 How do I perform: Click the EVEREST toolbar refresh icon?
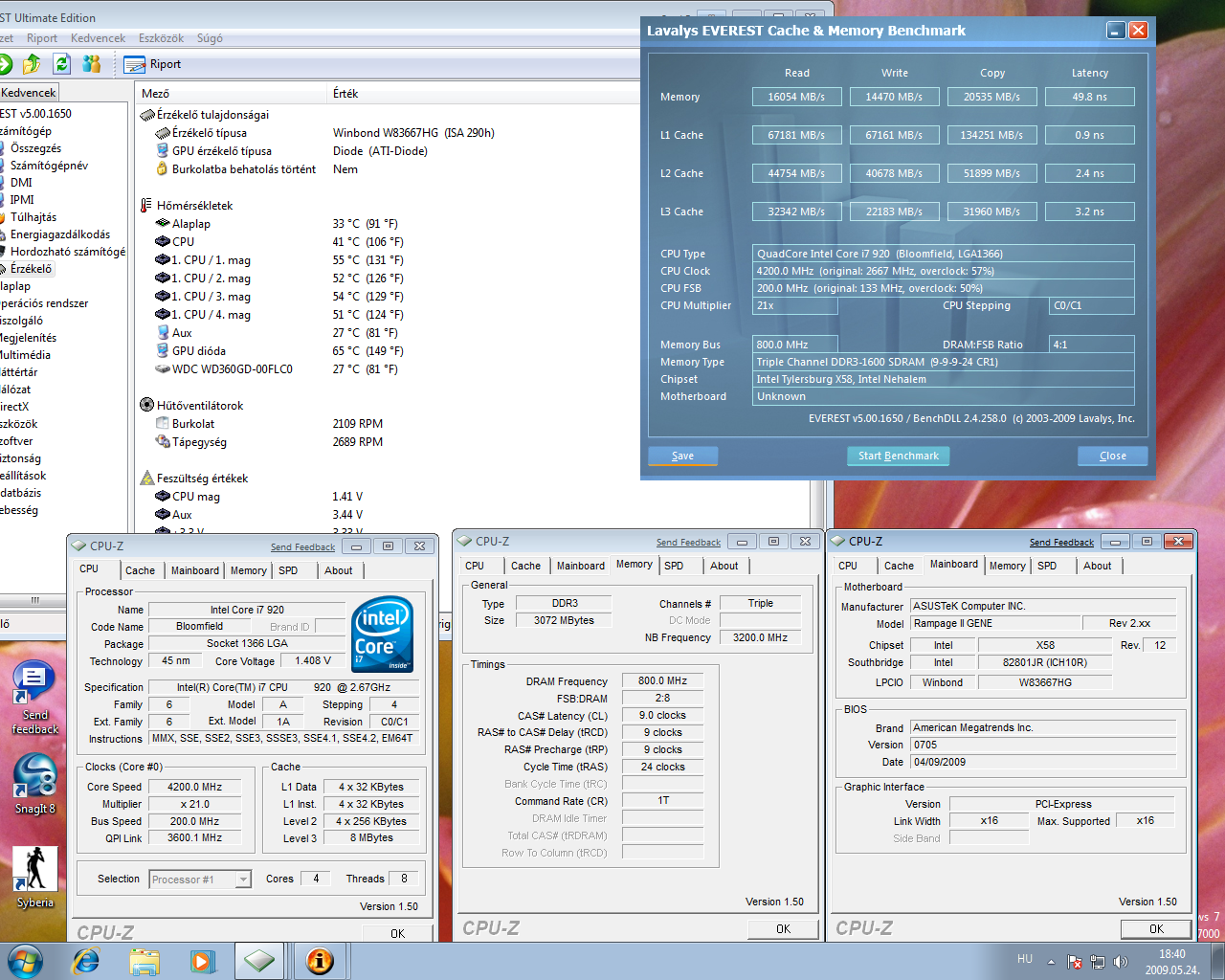click(62, 64)
